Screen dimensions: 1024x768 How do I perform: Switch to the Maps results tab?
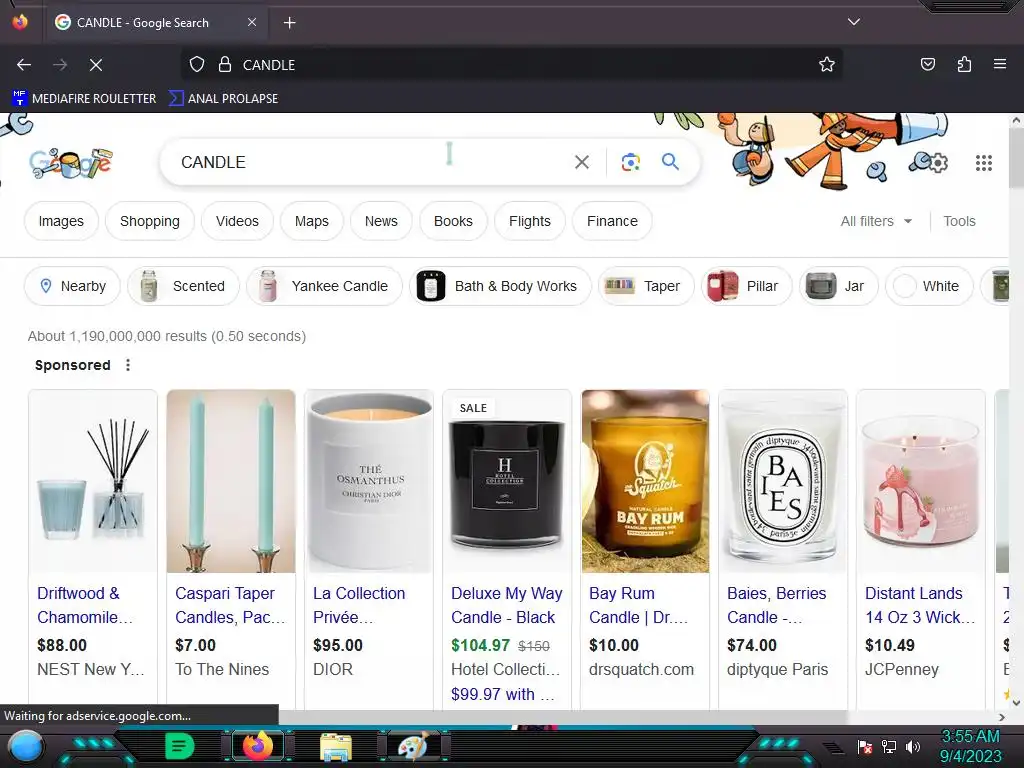coord(312,221)
